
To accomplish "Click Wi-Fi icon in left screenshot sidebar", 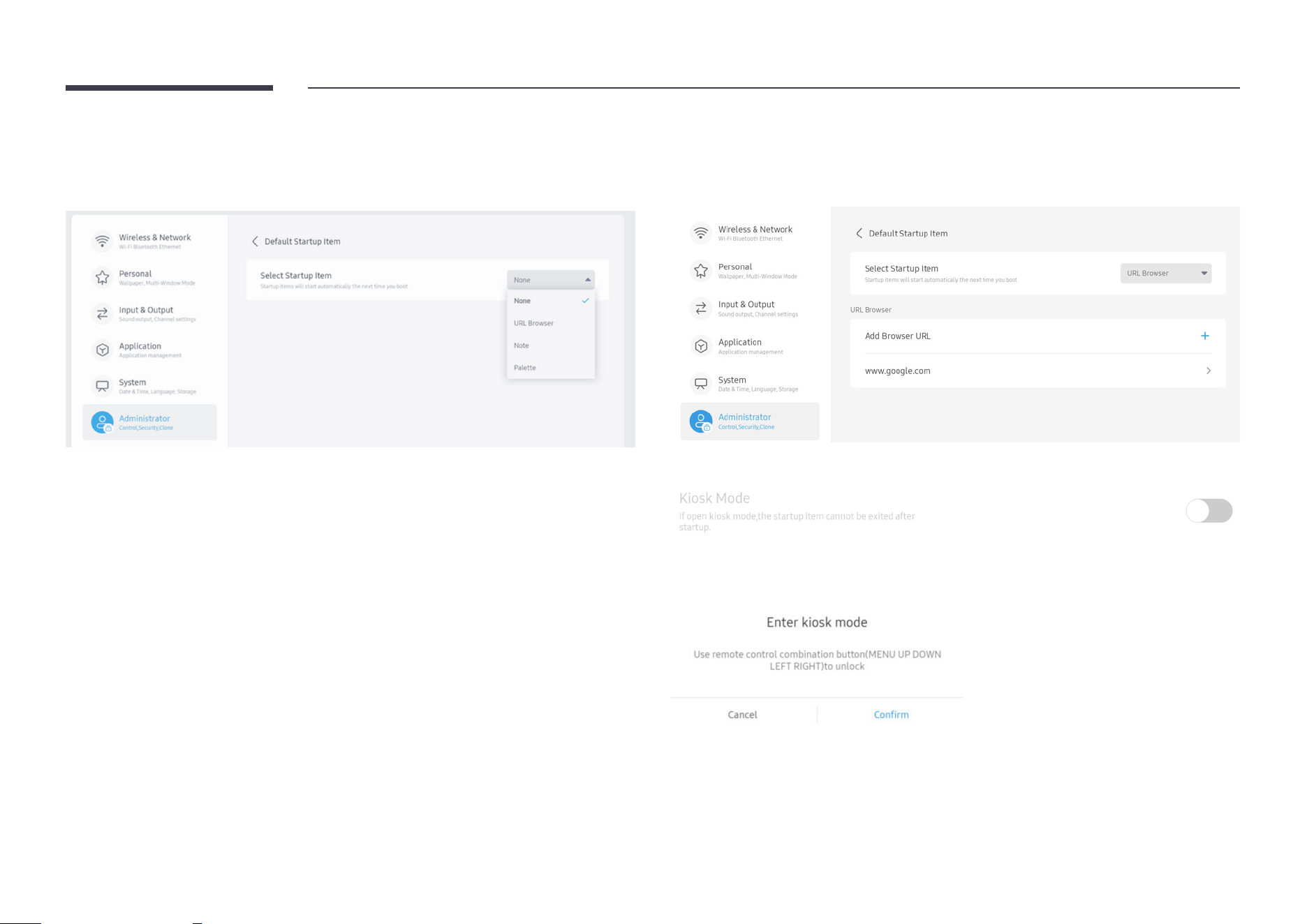I will 103,241.
